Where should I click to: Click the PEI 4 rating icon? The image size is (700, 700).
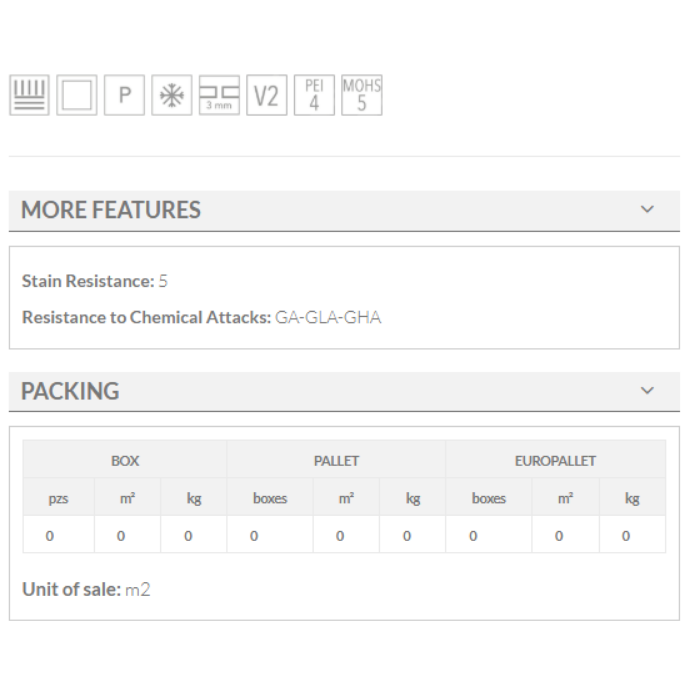pos(314,96)
